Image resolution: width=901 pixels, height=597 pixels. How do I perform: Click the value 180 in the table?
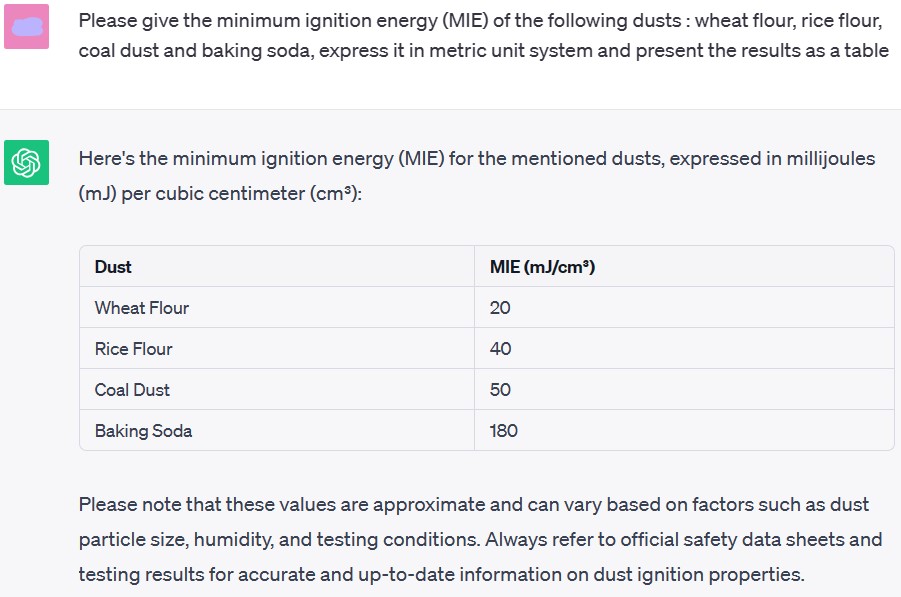point(504,431)
